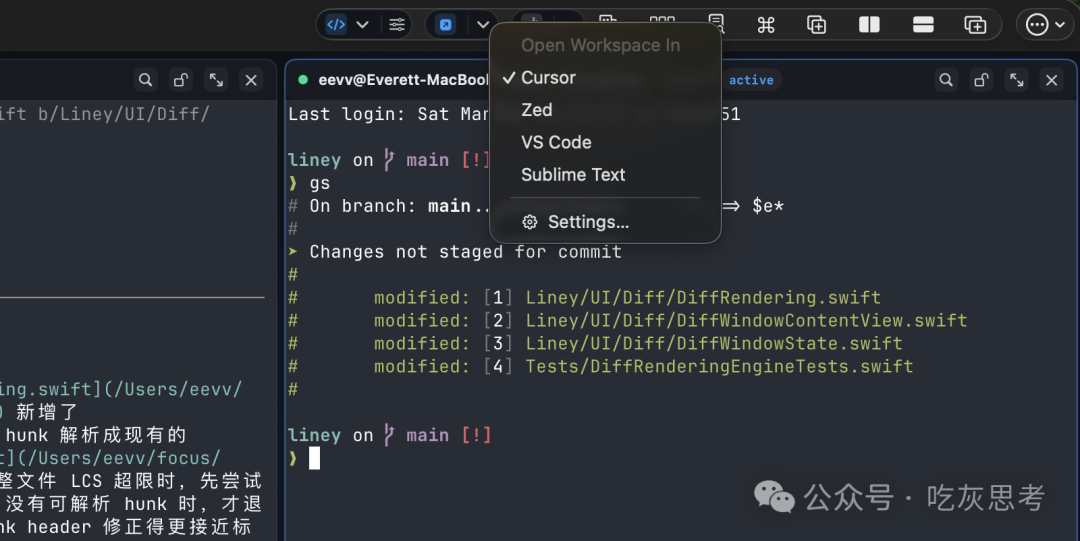Search in the active terminal pane
The image size is (1080, 541).
pyautogui.click(x=946, y=80)
